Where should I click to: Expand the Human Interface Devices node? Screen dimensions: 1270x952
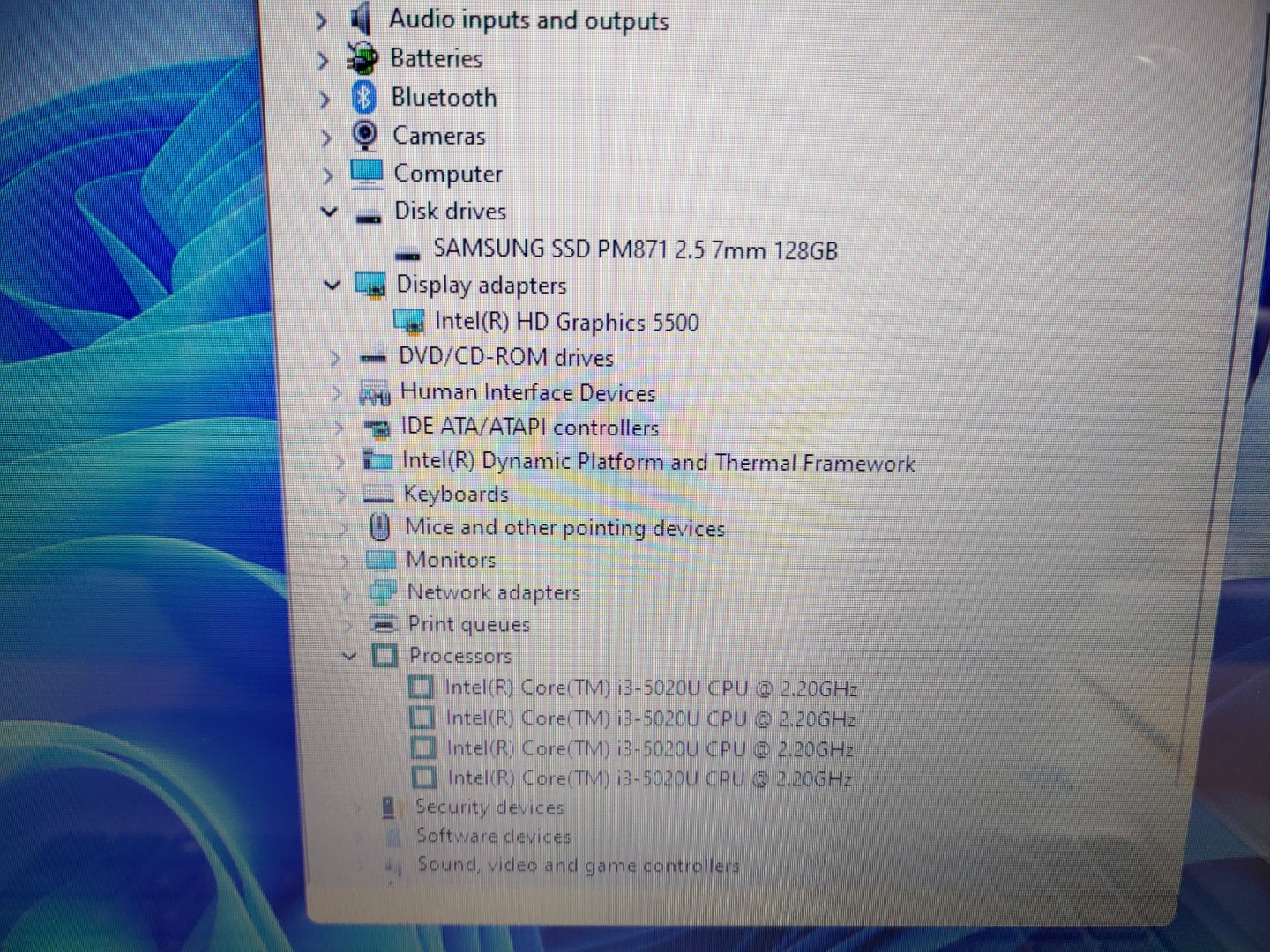336,393
